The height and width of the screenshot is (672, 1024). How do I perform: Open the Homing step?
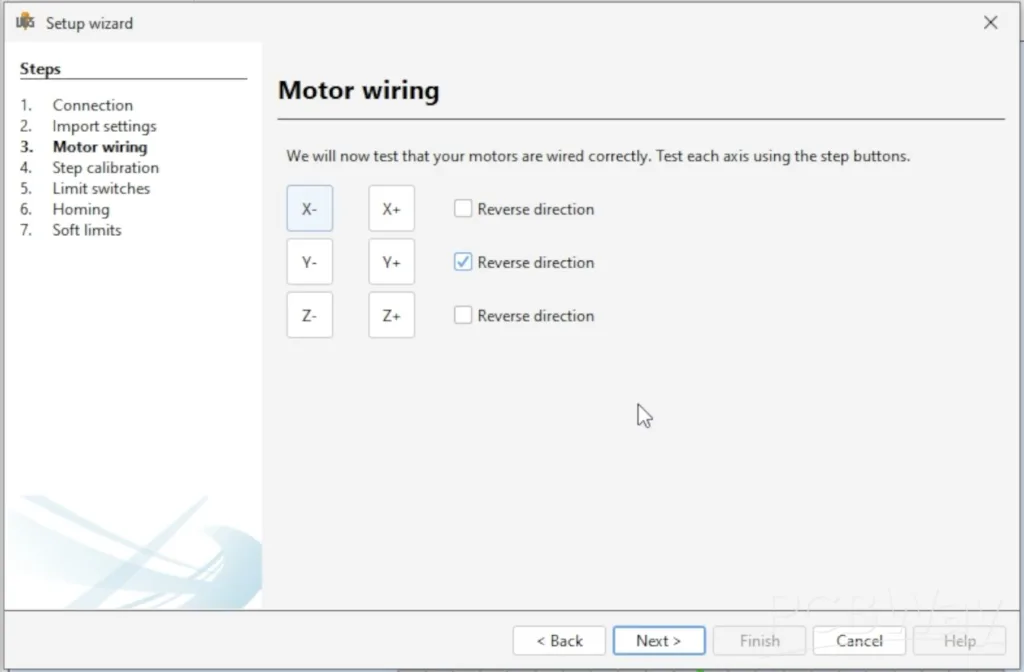click(x=81, y=209)
